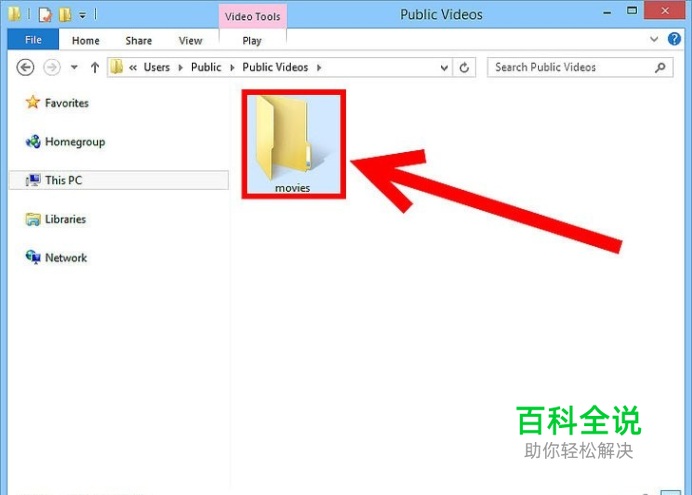Screen dimensions: 692x495
Task: Open Help with the question mark icon
Action: pos(674,39)
